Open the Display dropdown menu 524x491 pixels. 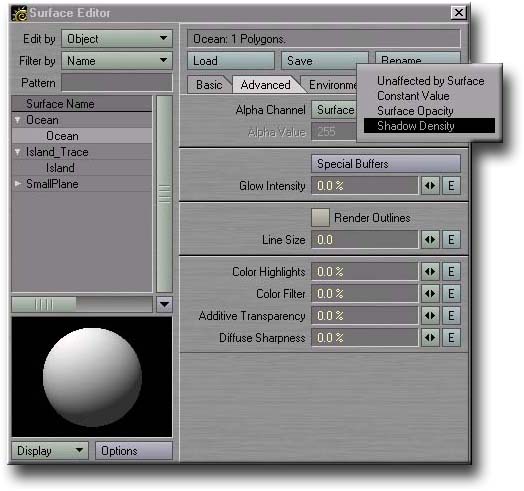point(50,451)
